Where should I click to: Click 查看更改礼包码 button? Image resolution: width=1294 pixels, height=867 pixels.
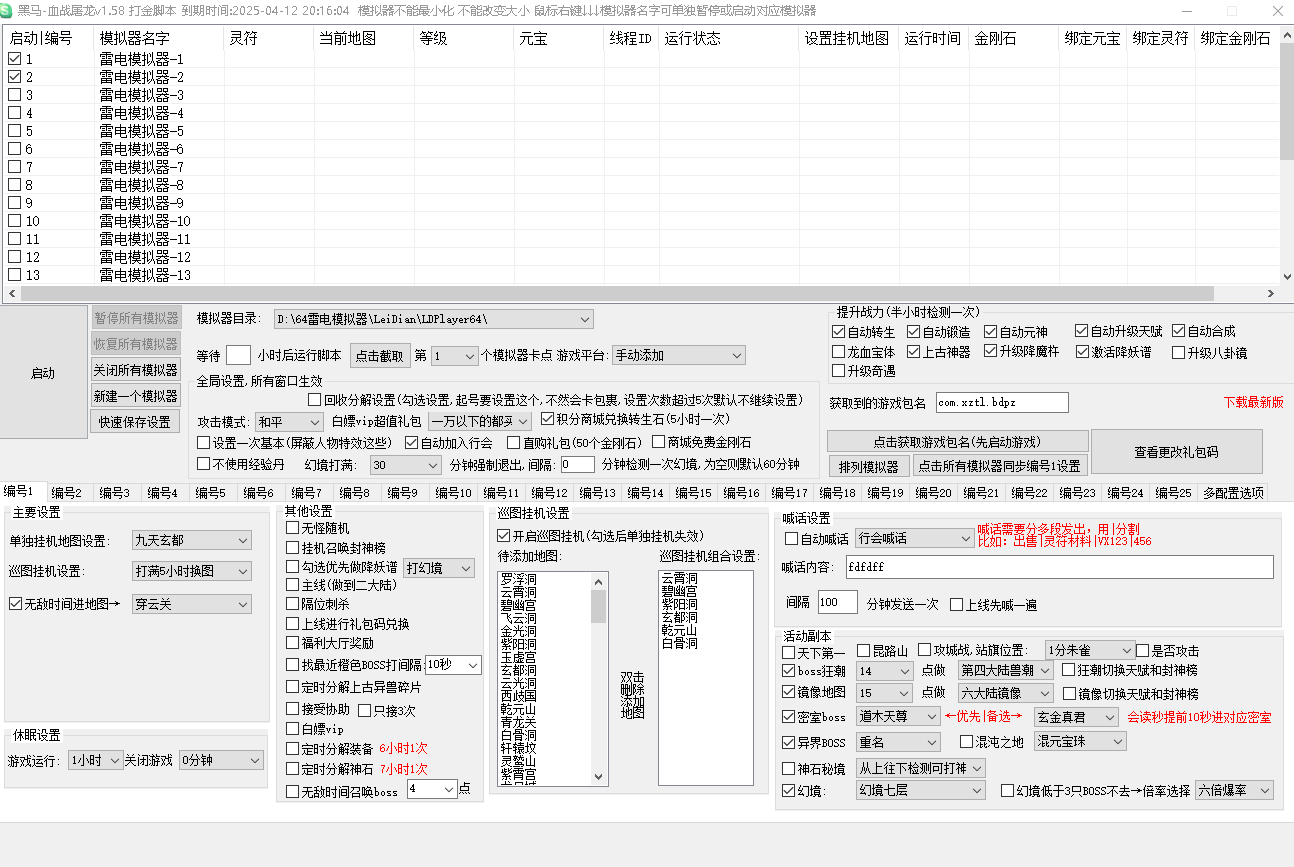[1176, 452]
